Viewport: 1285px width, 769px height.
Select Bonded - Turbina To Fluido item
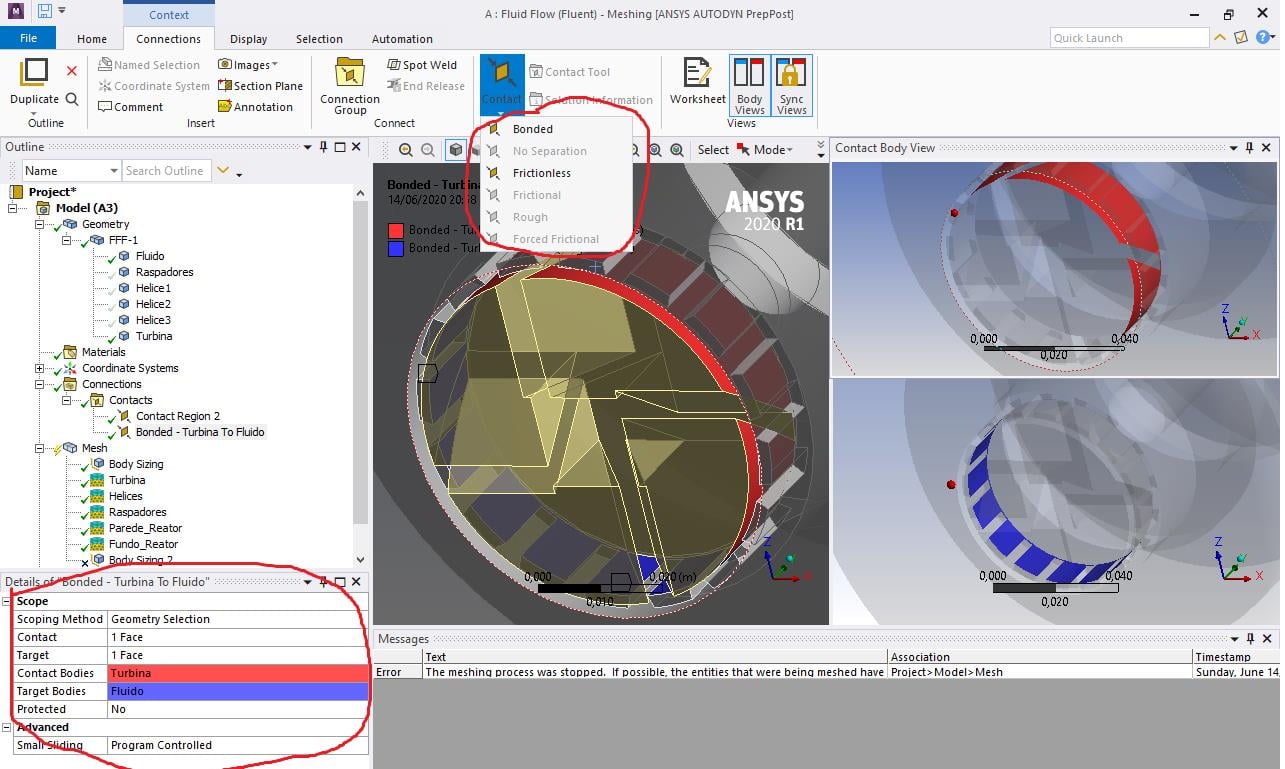[200, 432]
